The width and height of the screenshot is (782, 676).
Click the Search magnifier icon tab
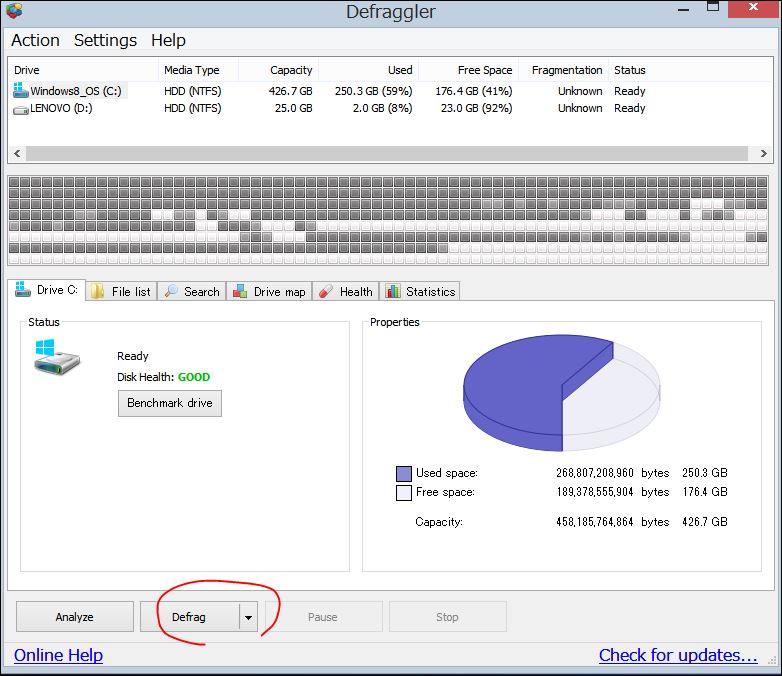(171, 291)
